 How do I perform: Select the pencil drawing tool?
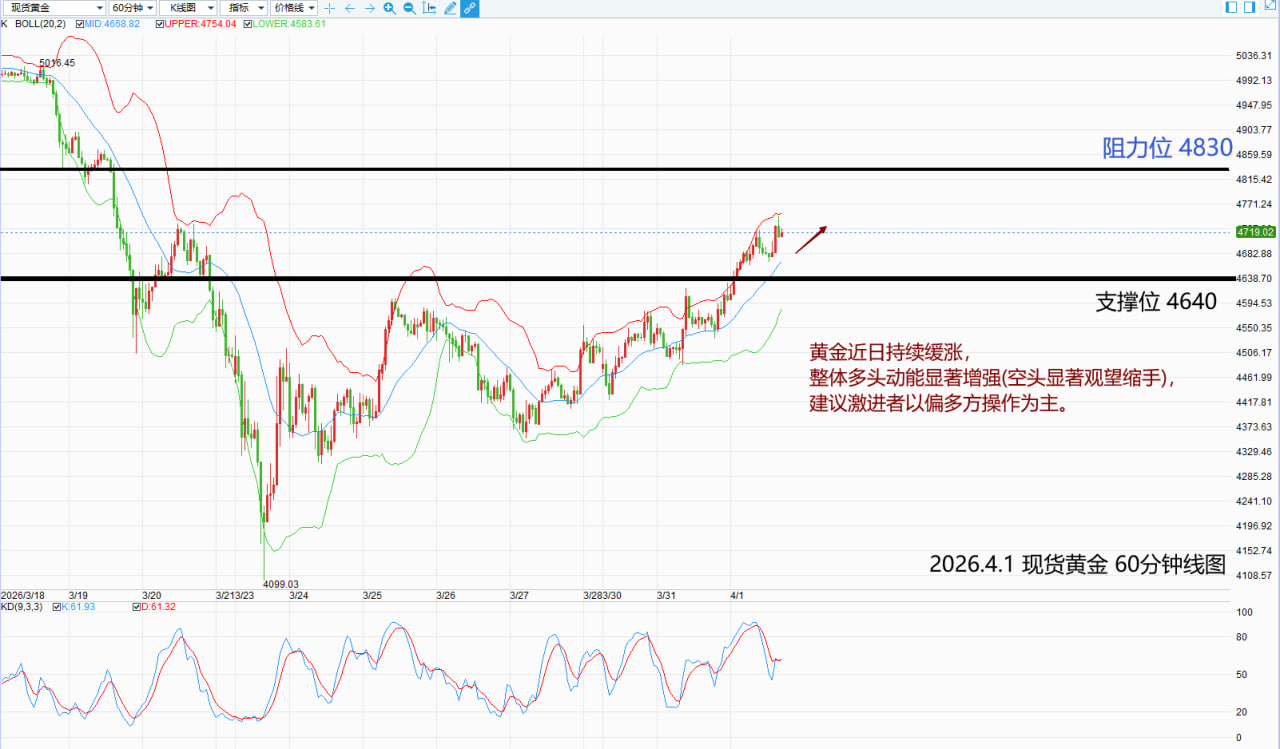click(x=450, y=8)
